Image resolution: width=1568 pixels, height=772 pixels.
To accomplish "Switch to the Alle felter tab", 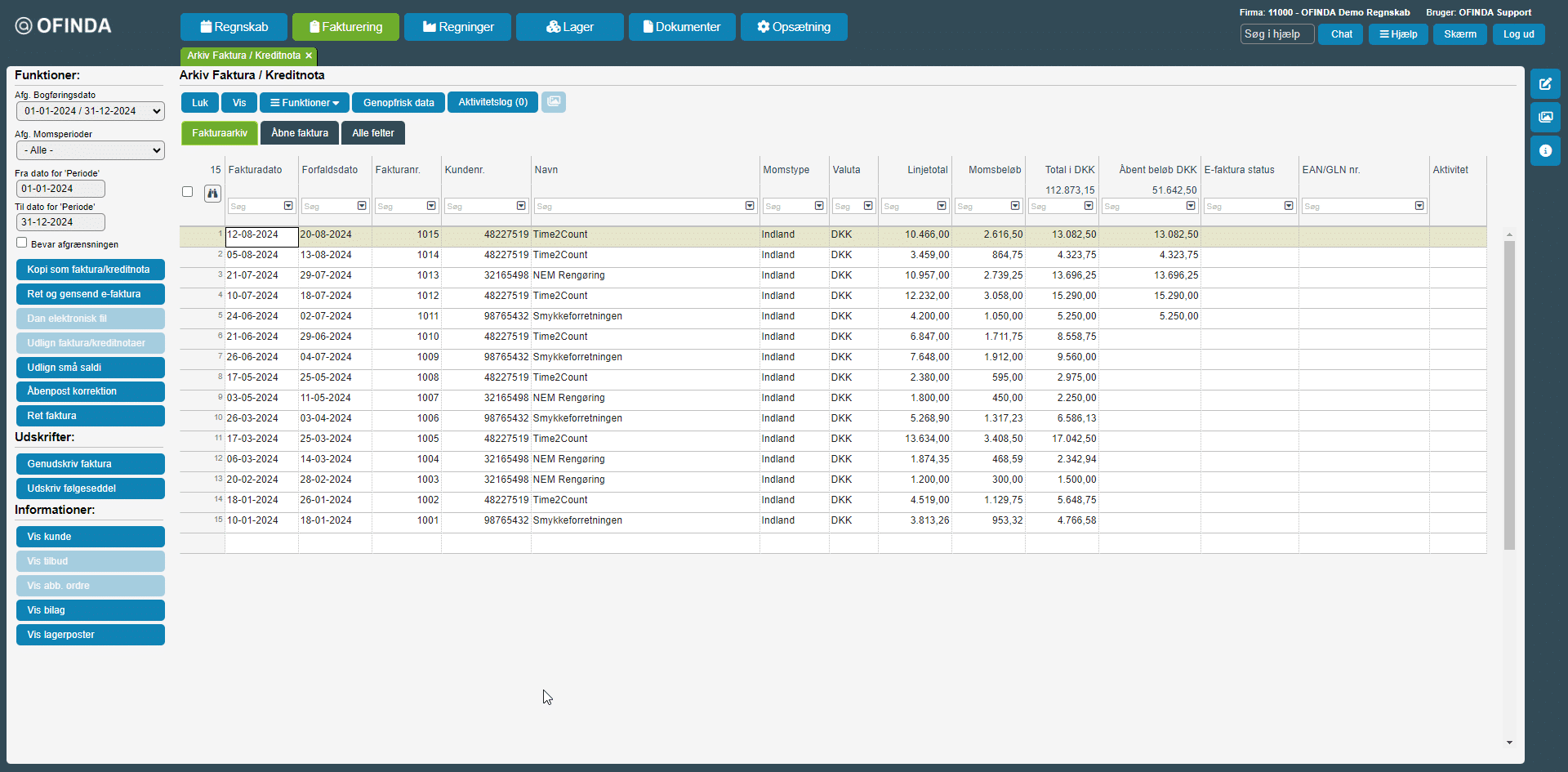I will [372, 133].
